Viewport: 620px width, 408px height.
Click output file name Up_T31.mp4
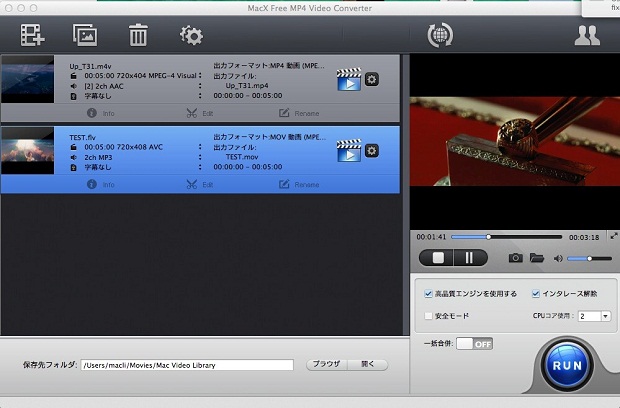point(247,85)
